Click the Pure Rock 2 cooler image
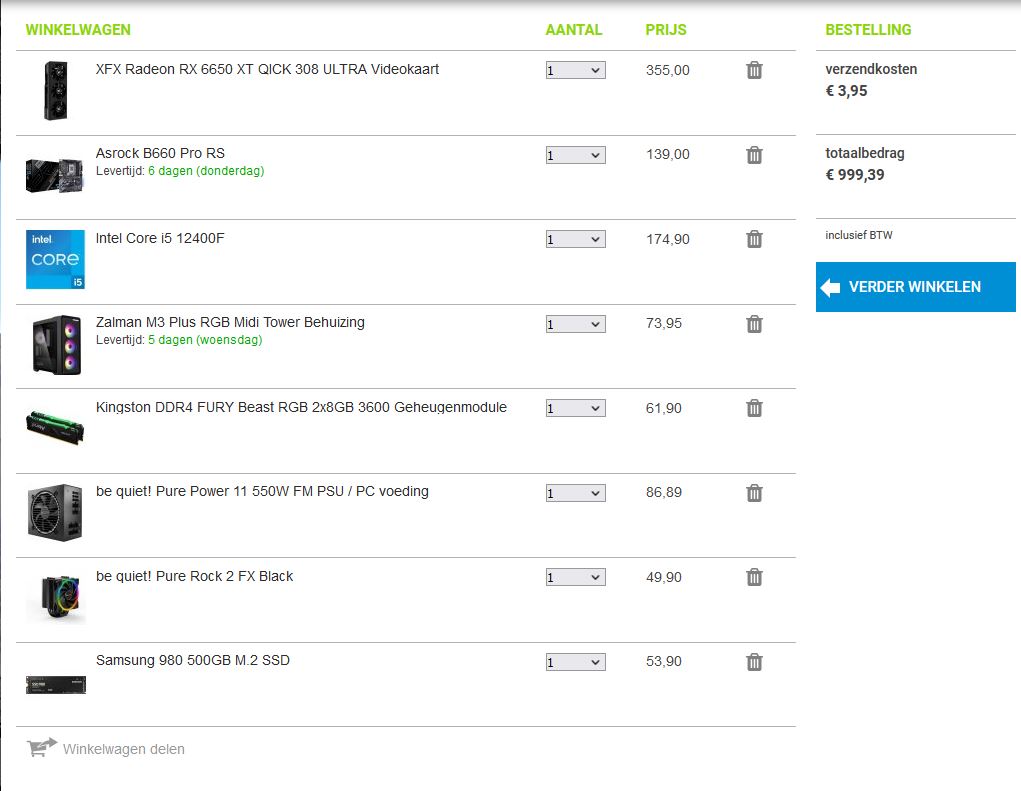Screen dimensions: 1021x791 (57, 596)
